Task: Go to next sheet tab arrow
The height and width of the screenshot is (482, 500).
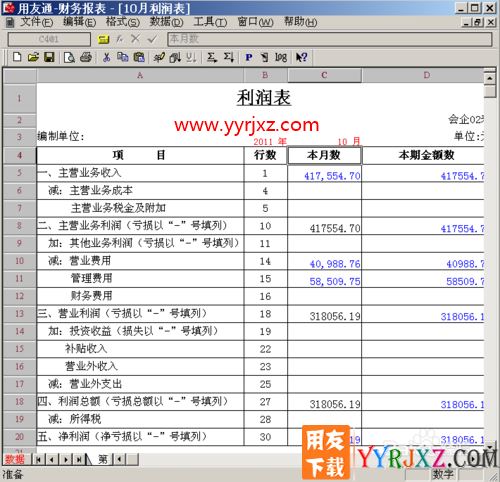Action: pyautogui.click(x=66, y=460)
